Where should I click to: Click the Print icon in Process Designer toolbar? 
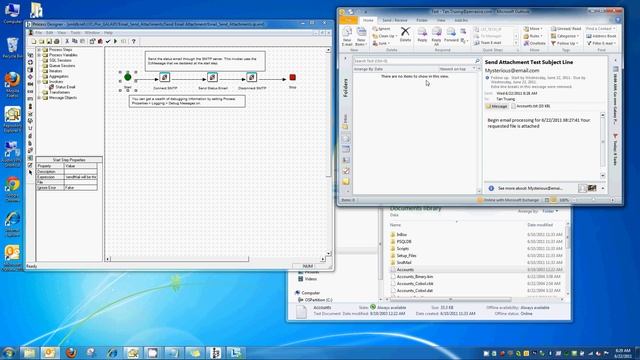pyautogui.click(x=57, y=41)
